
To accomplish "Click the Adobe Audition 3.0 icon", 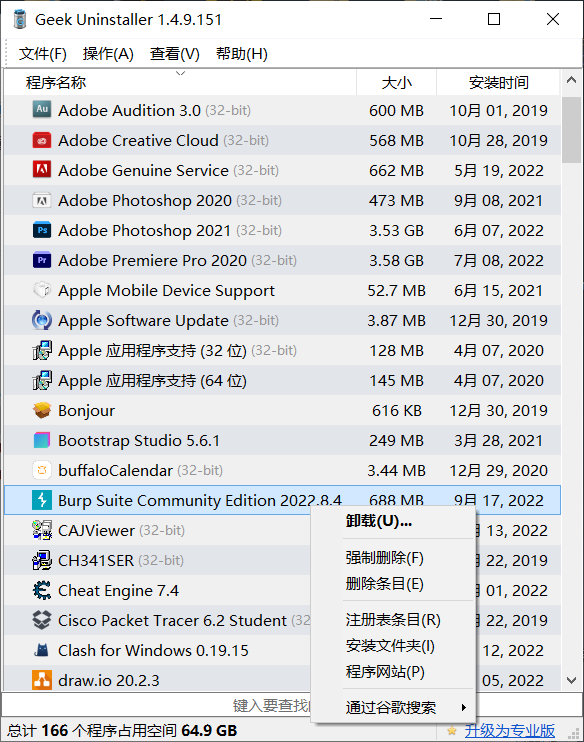I will click(42, 109).
